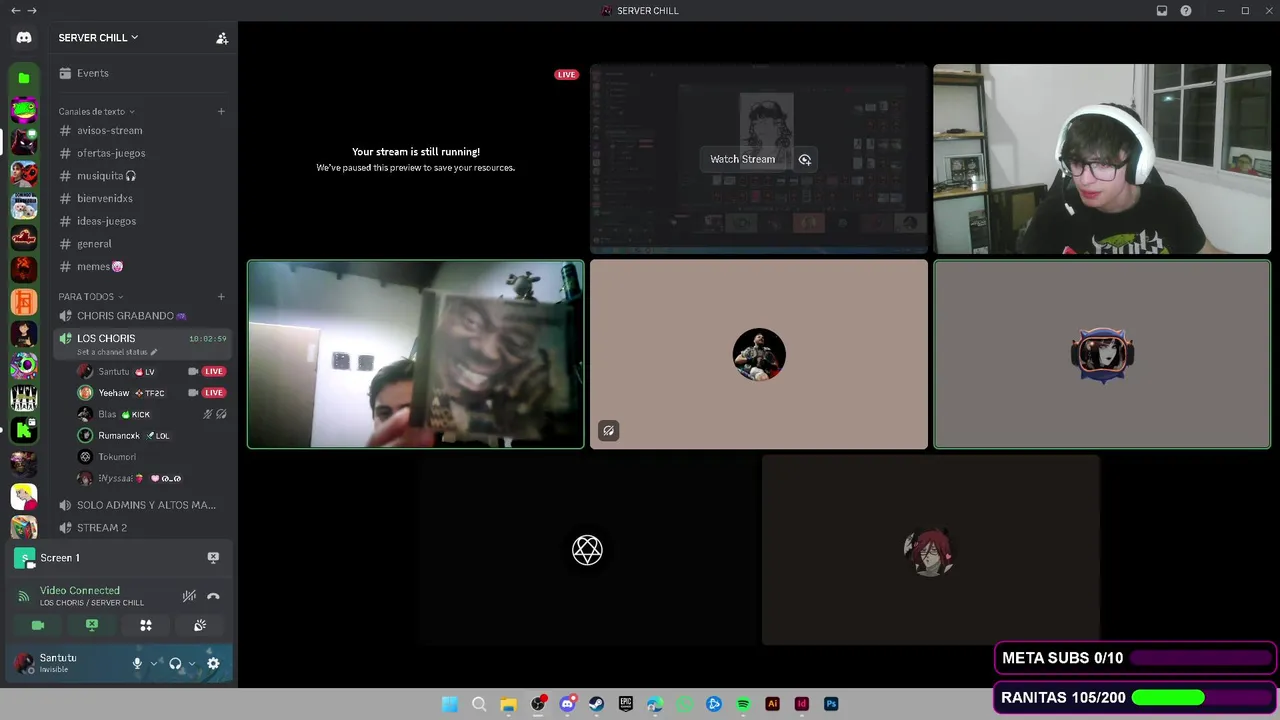
Task: Add channel to PARA TODOS with plus
Action: pos(221,296)
